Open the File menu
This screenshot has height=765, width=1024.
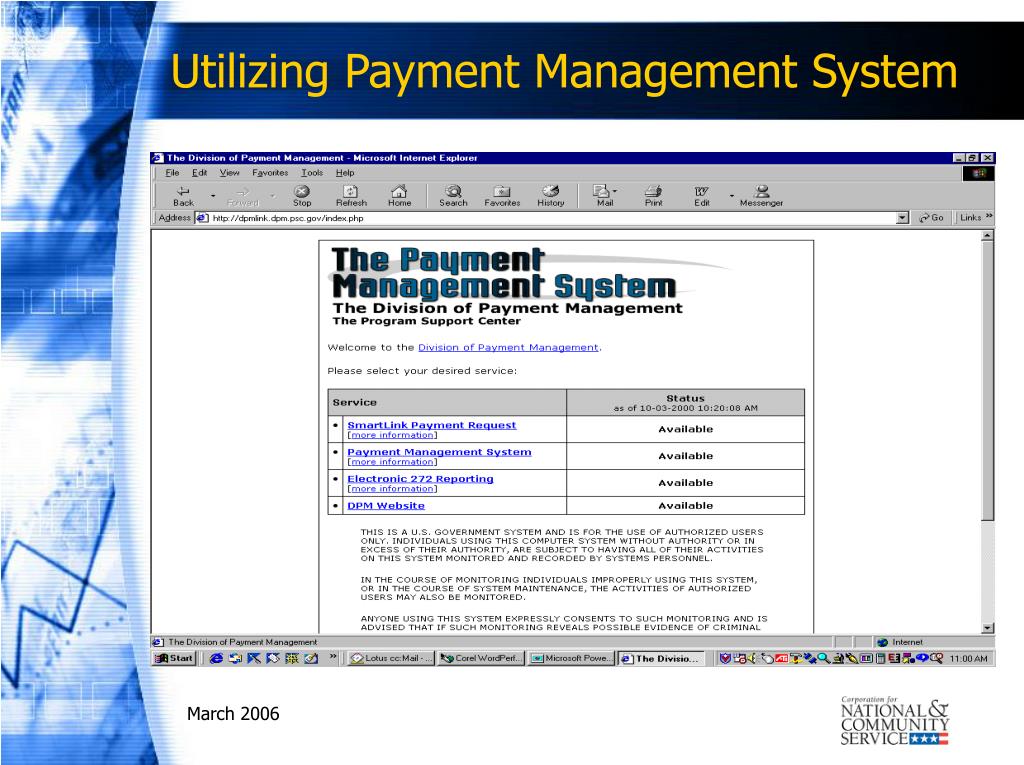172,173
